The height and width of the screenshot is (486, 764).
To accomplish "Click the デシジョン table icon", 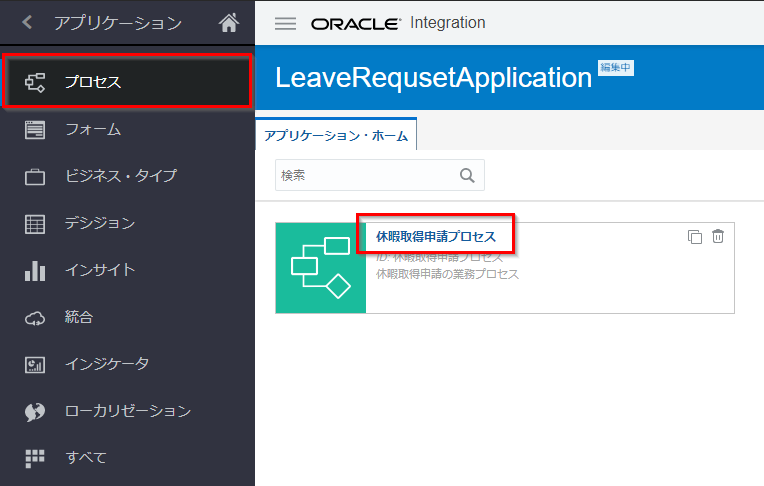I will click(x=35, y=224).
